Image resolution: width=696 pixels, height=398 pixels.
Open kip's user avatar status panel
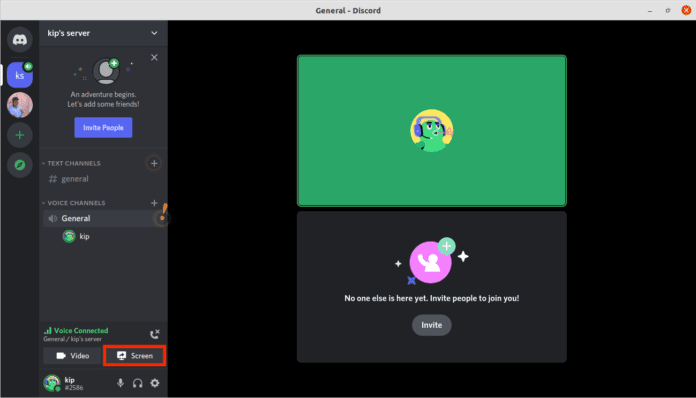(x=52, y=383)
